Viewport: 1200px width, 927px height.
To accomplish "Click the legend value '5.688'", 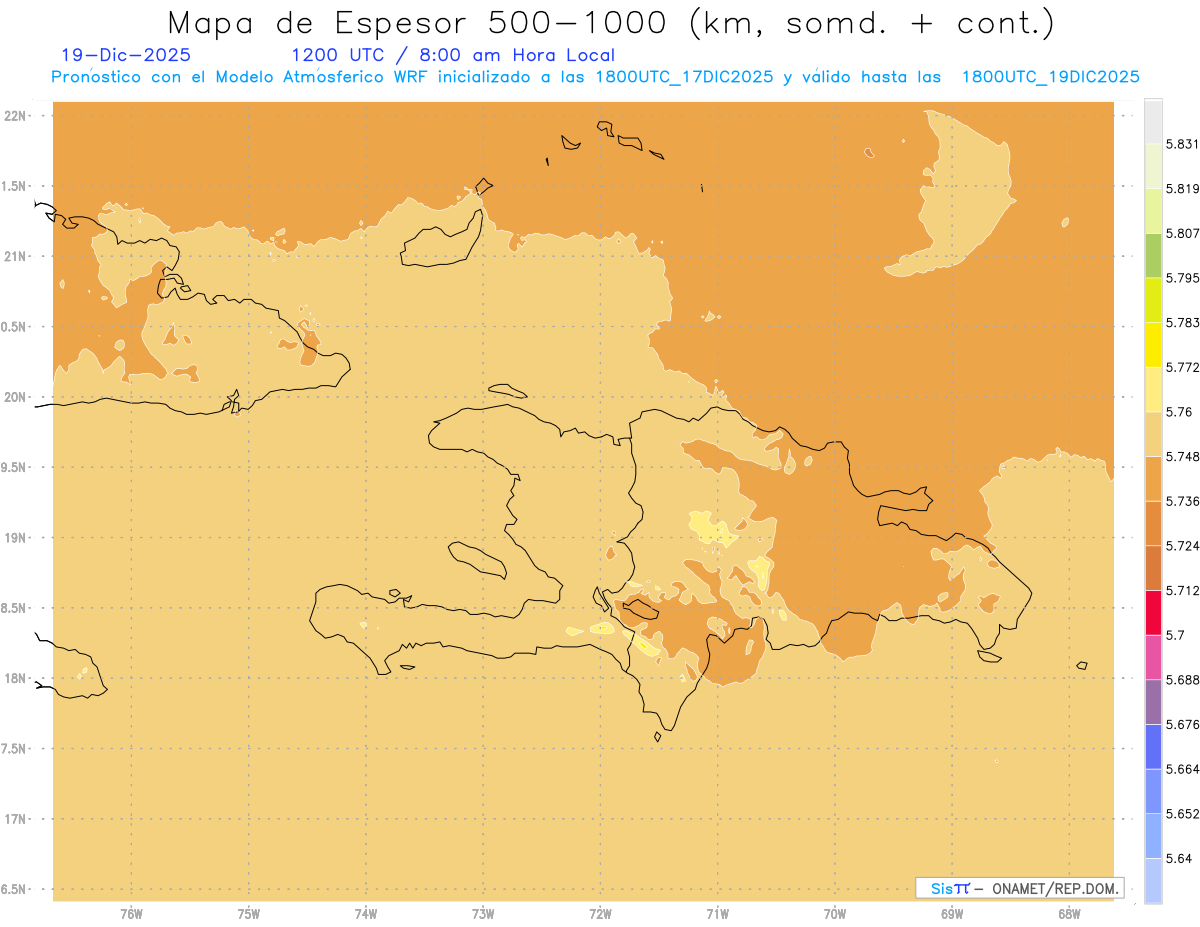I will tap(1182, 680).
